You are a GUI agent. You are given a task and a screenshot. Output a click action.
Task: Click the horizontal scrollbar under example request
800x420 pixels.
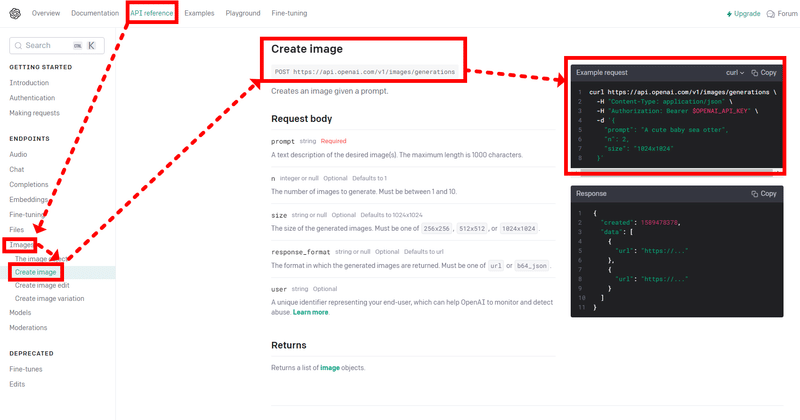pos(677,170)
